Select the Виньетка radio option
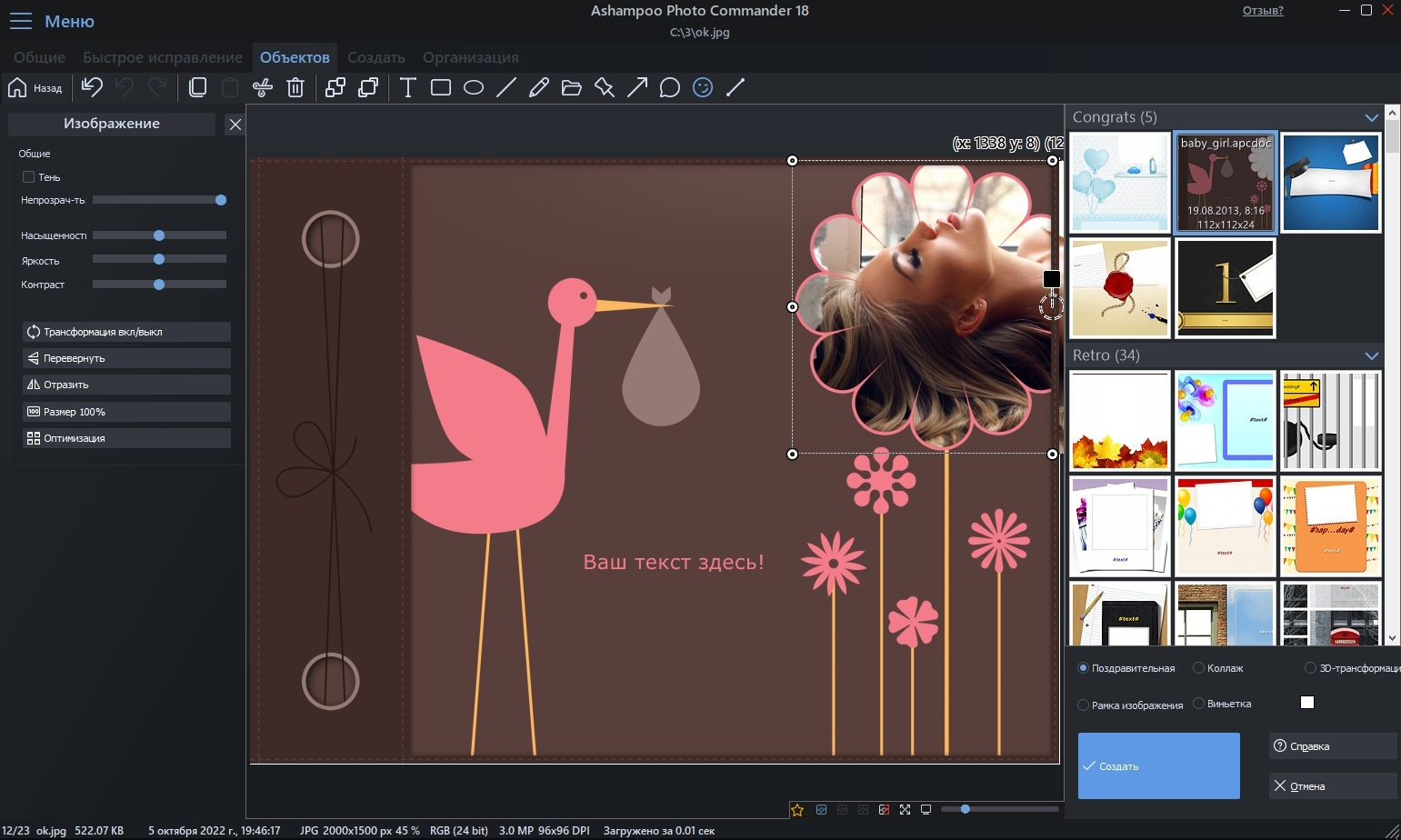The image size is (1401, 840). tap(1198, 704)
